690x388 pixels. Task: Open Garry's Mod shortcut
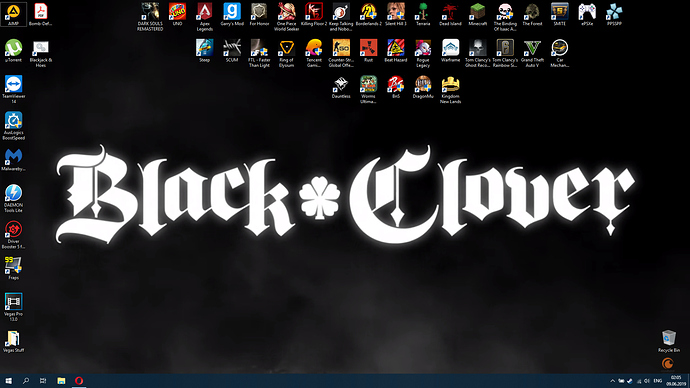pos(232,14)
